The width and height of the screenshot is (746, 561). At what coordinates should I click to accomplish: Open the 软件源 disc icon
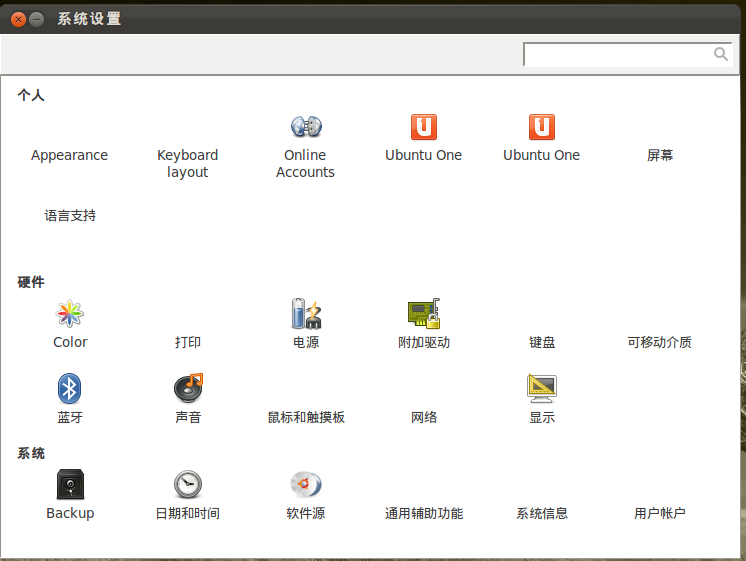[x=306, y=484]
